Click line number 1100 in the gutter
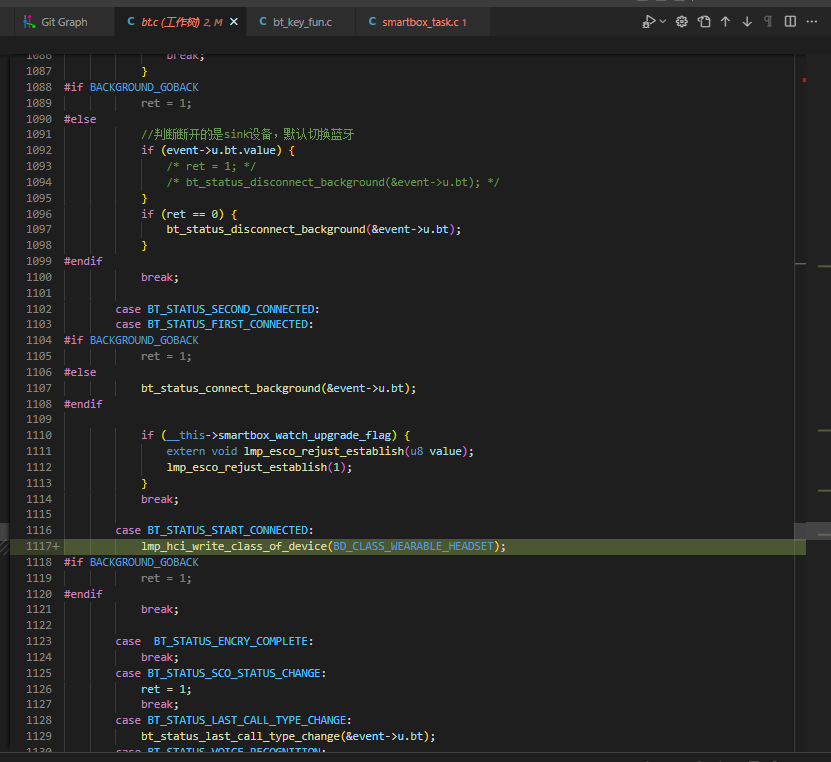831x762 pixels. pyautogui.click(x=39, y=277)
